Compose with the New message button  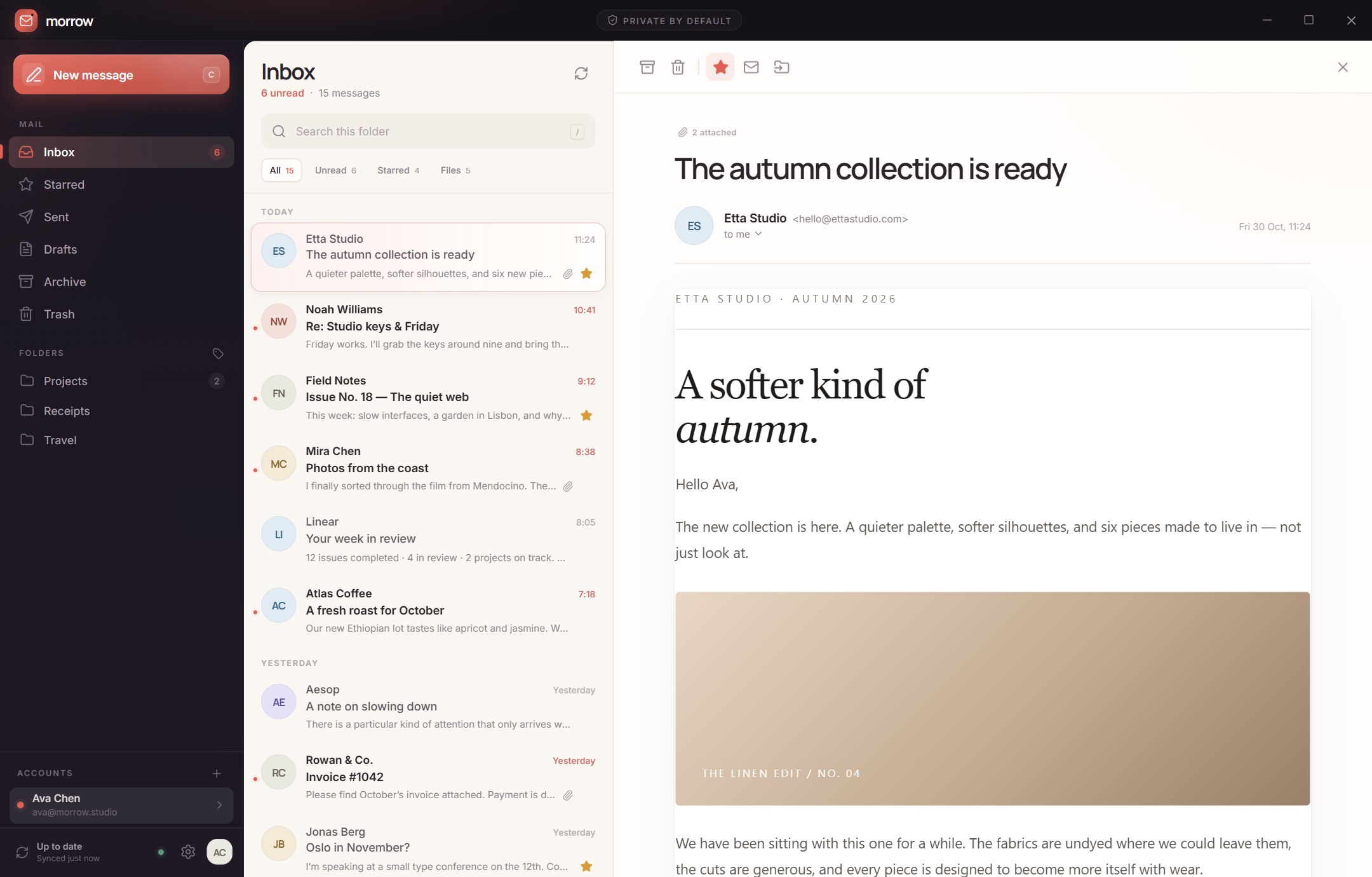click(121, 74)
